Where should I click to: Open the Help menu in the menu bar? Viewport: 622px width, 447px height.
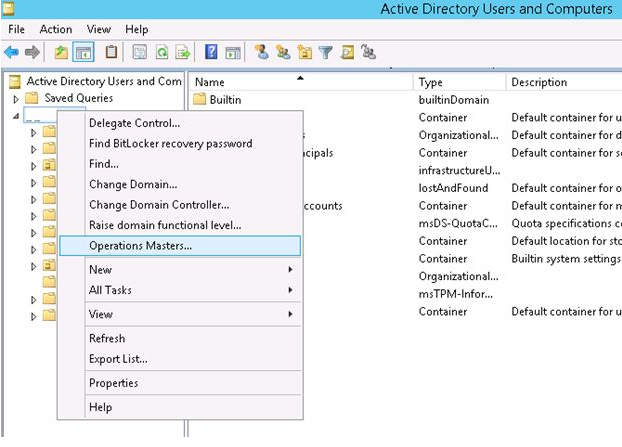pos(136,29)
